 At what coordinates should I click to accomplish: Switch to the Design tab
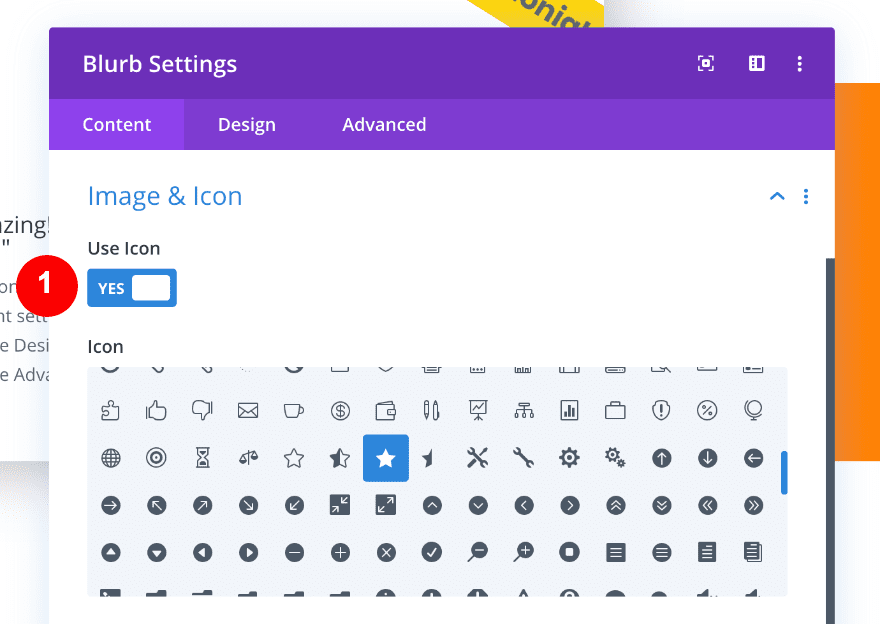[246, 124]
